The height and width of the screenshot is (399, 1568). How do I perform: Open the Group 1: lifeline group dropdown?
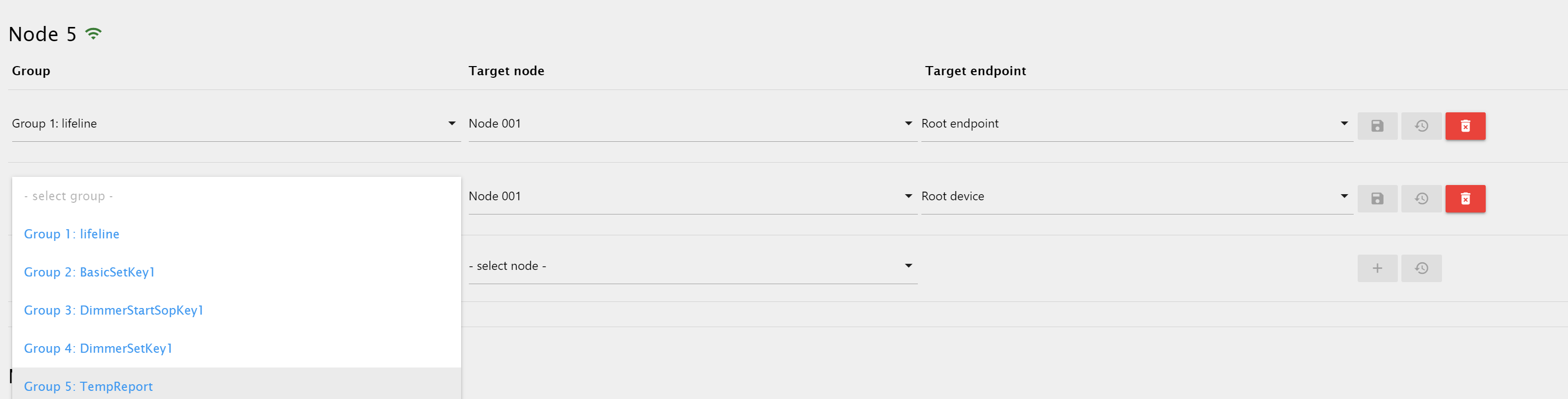236,124
